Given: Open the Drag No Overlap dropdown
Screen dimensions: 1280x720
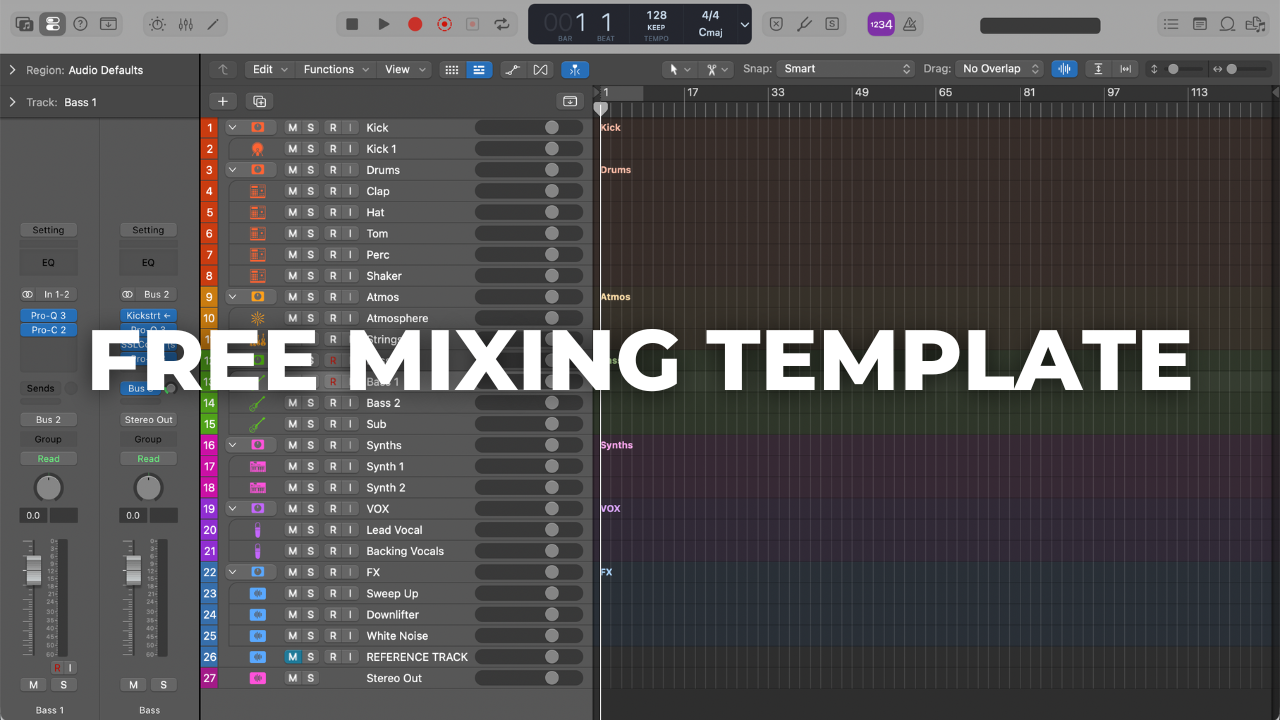Looking at the screenshot, I should (x=998, y=68).
